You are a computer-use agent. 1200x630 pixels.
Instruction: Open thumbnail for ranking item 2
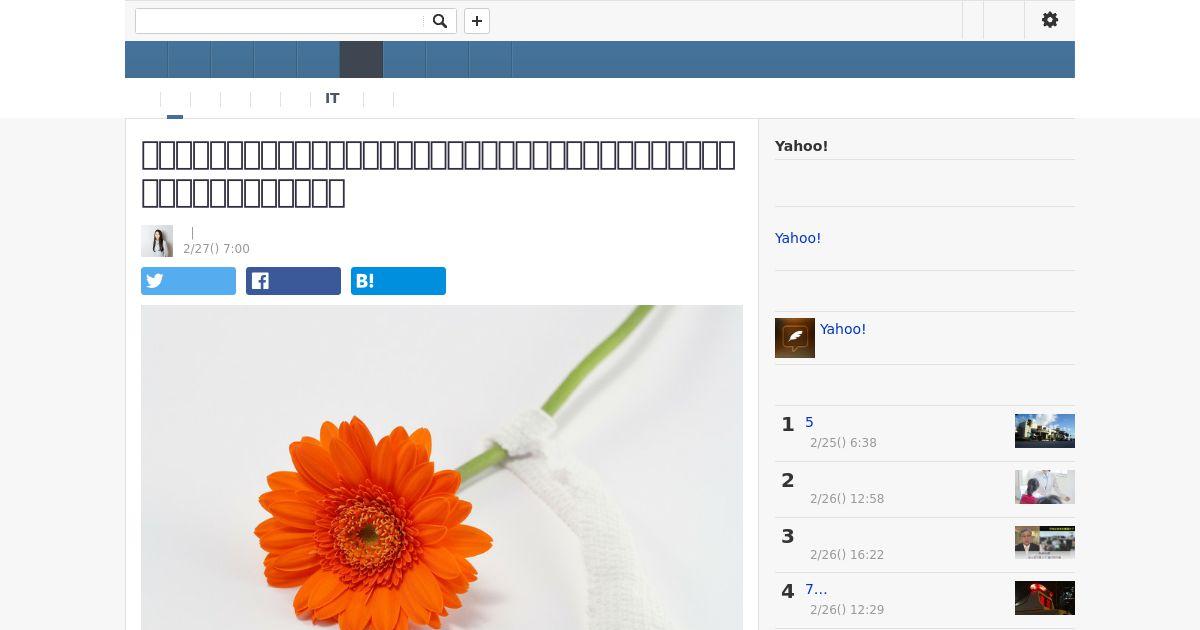(x=1045, y=487)
